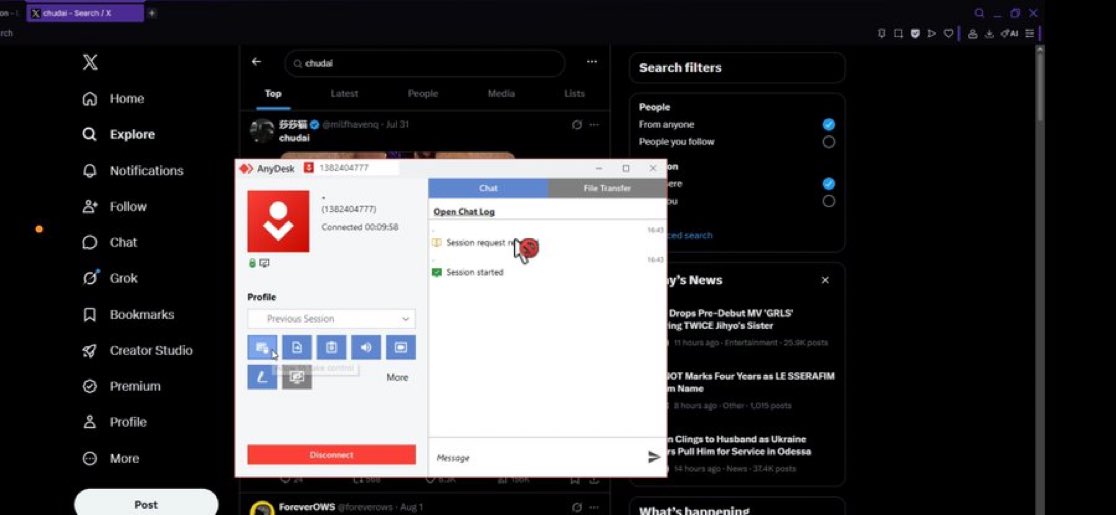
Task: Select the Latest search results tab
Action: (x=344, y=94)
